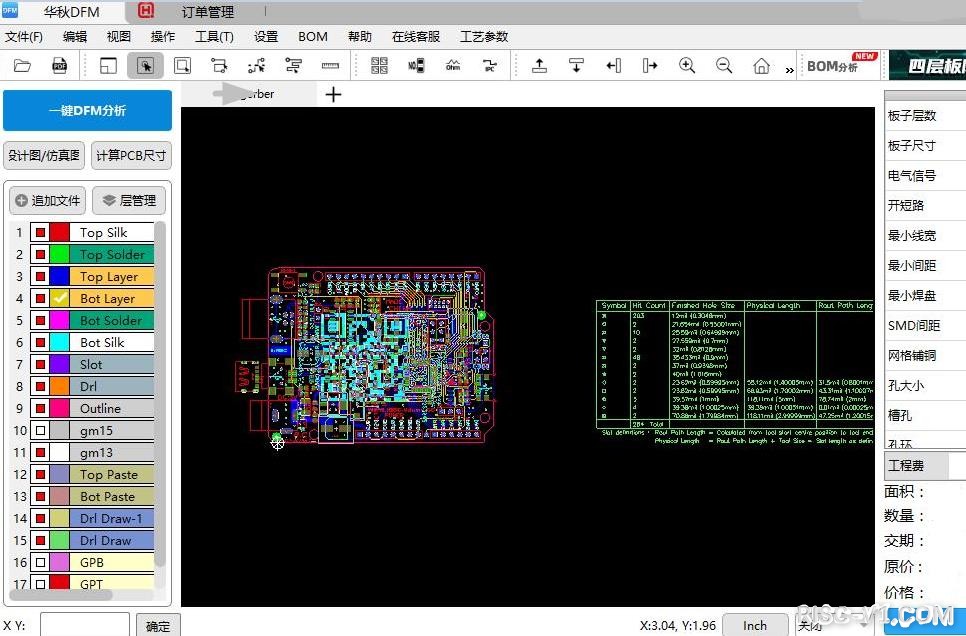966x636 pixels.
Task: Click the panelization grid icon
Action: [379, 66]
